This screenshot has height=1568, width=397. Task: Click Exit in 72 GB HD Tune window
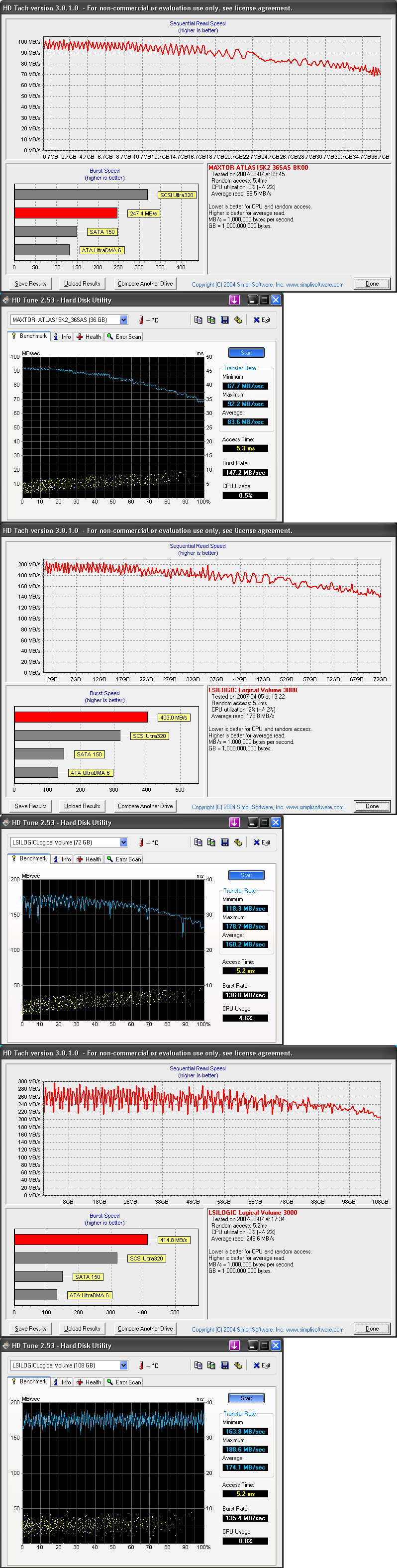(x=261, y=842)
